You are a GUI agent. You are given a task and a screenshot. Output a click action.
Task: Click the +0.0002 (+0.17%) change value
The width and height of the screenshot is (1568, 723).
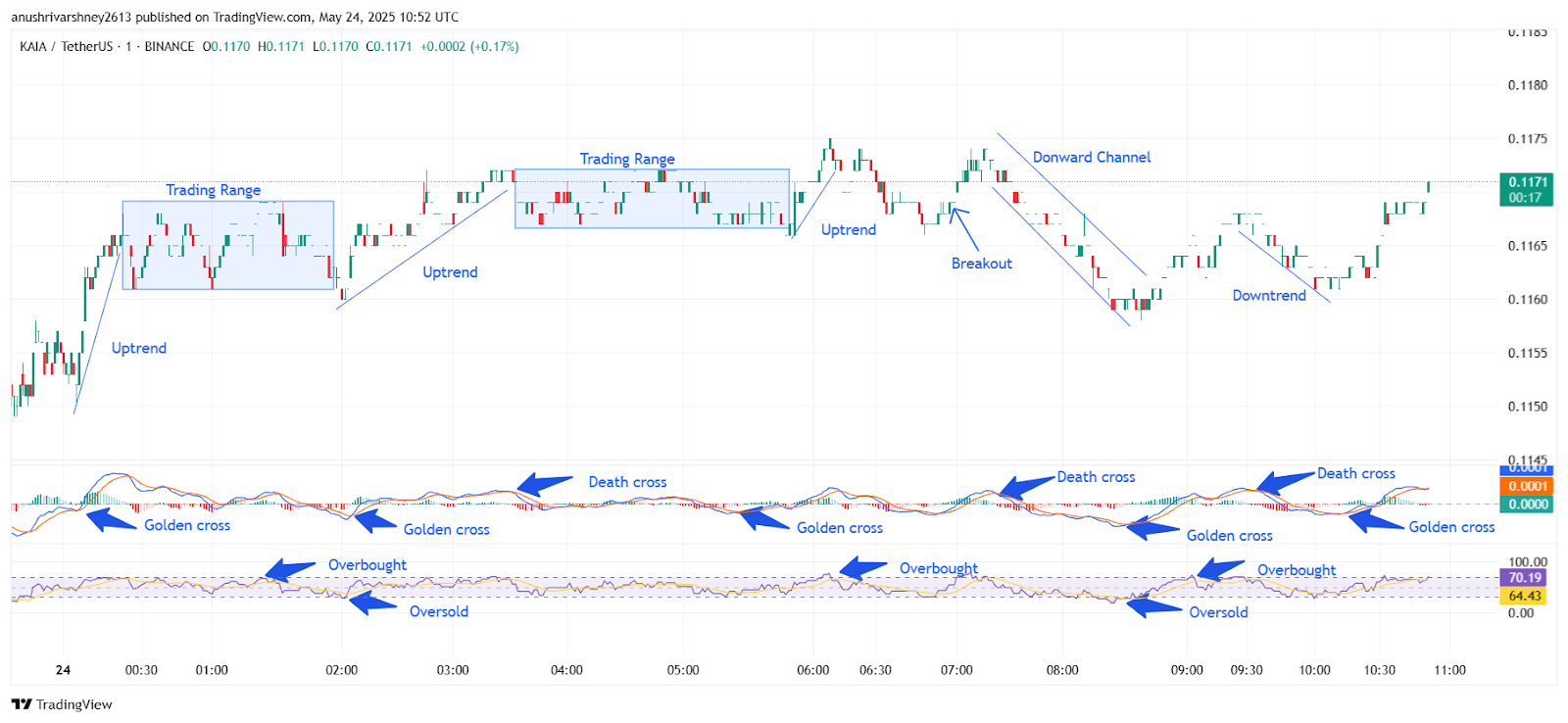click(469, 46)
